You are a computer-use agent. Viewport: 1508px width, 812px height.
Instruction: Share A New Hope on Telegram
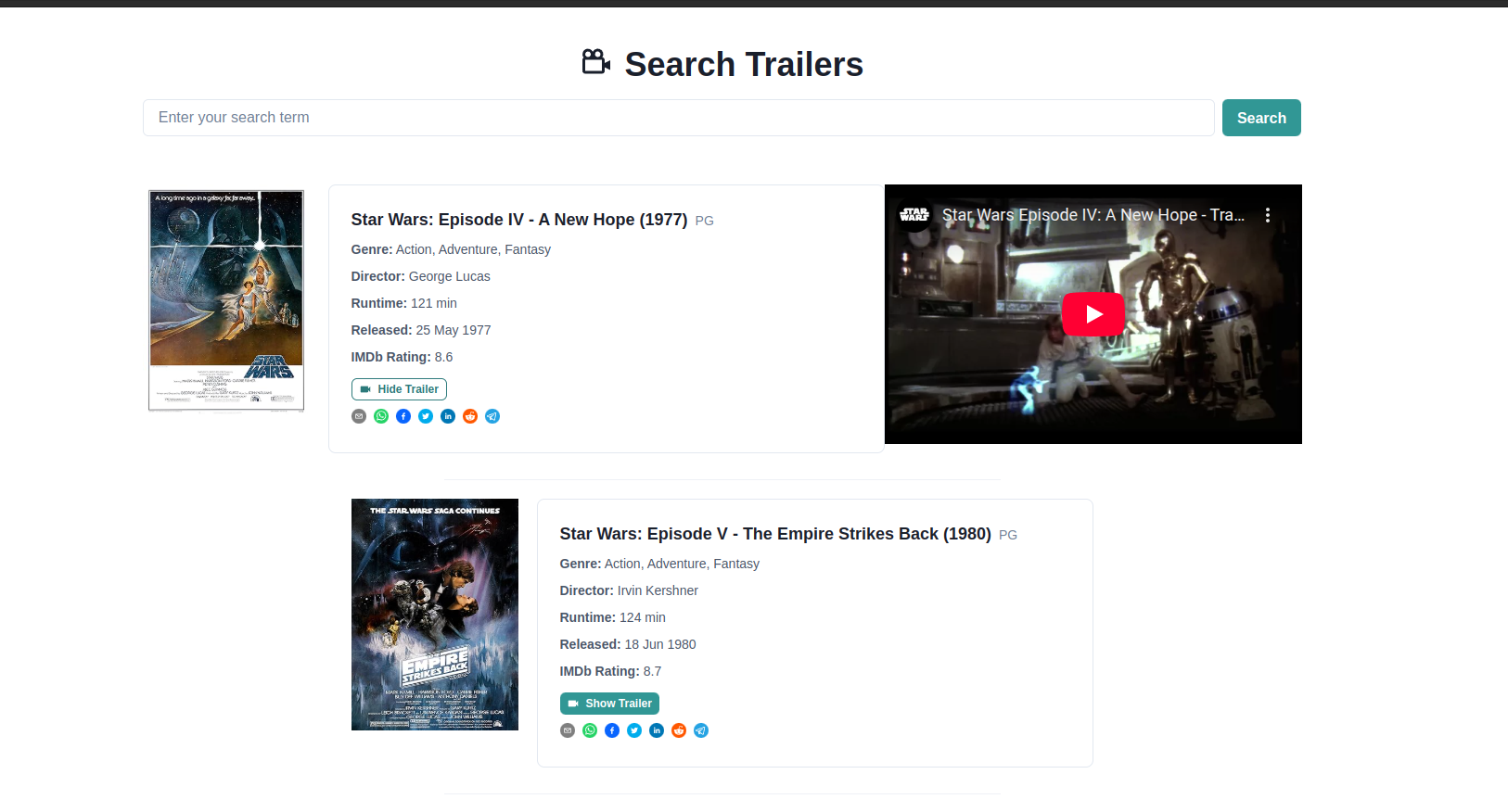coord(492,416)
